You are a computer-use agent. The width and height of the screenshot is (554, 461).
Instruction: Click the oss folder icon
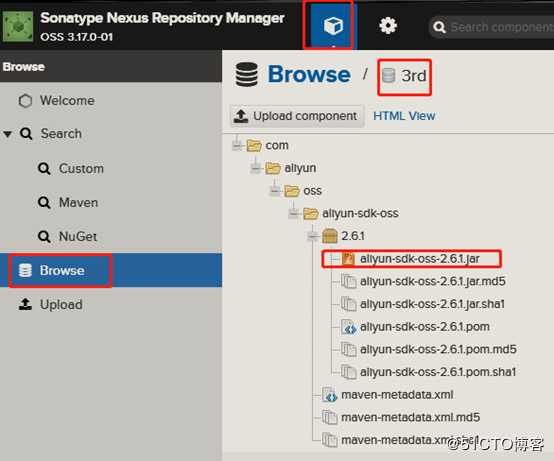[292, 191]
